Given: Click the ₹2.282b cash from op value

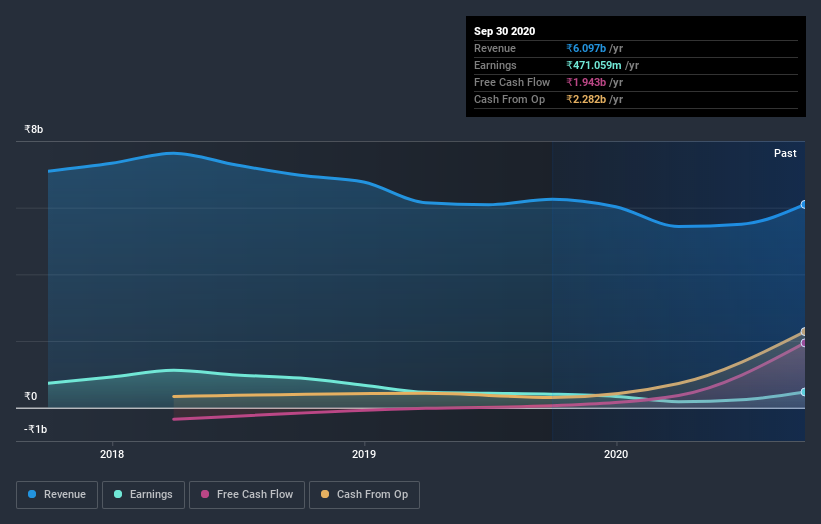Looking at the screenshot, I should click(x=586, y=99).
